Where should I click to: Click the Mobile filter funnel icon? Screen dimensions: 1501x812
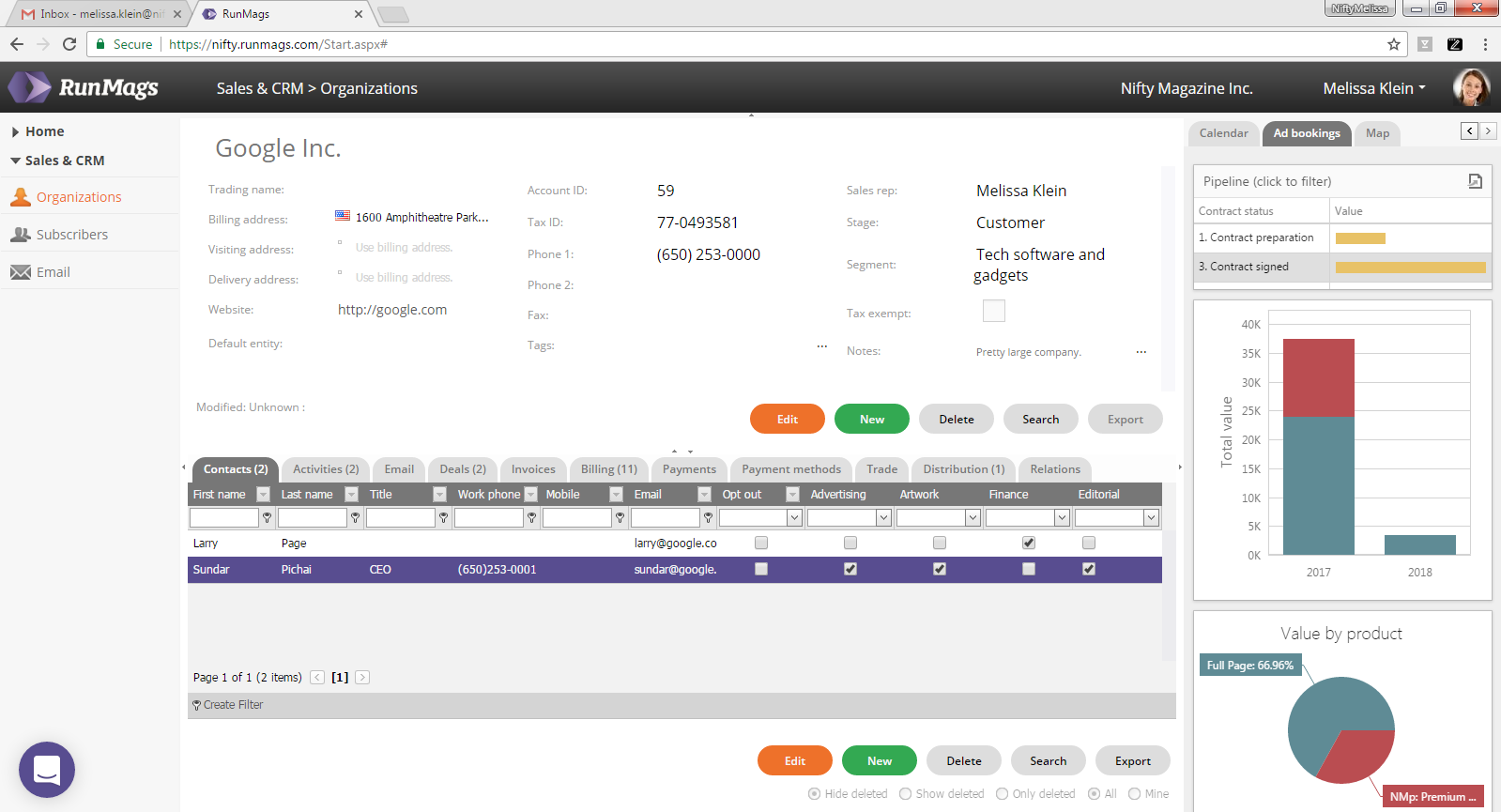(620, 517)
